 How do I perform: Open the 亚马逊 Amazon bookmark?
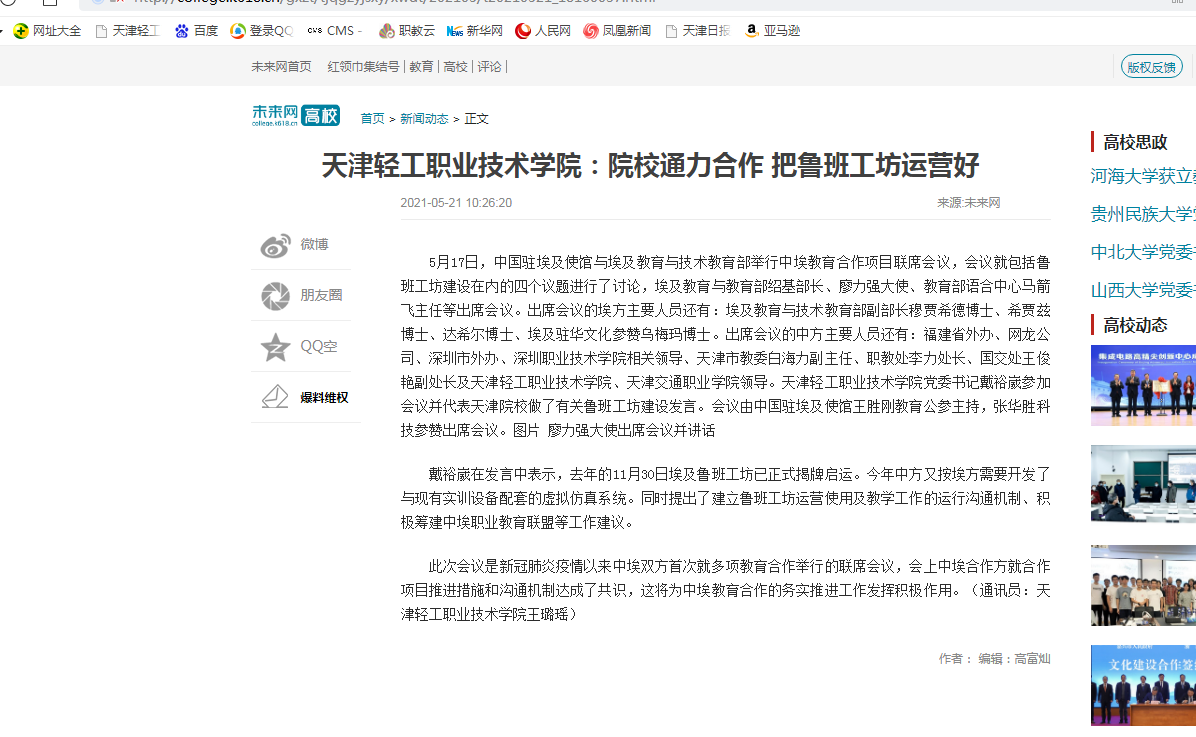coord(771,31)
